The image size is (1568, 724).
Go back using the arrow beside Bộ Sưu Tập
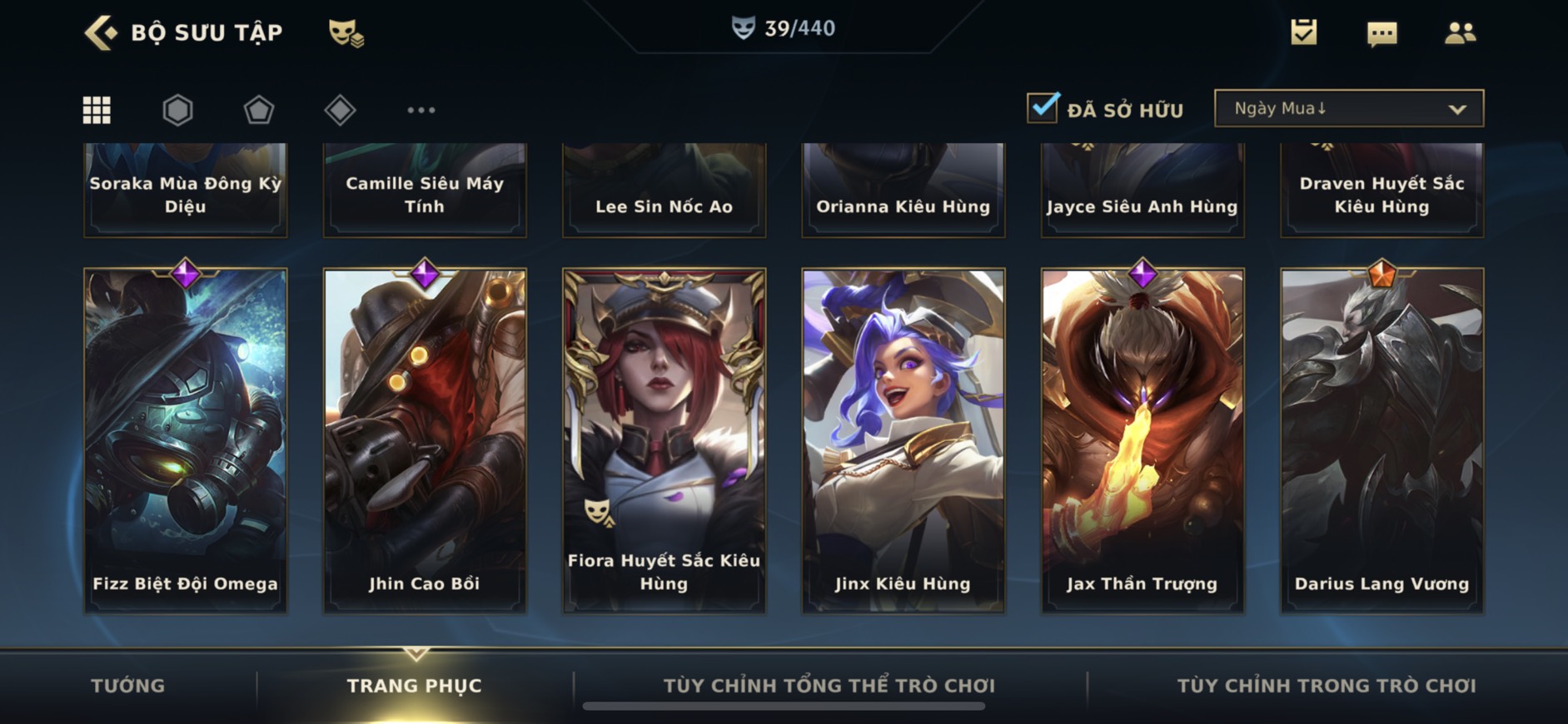(x=101, y=32)
